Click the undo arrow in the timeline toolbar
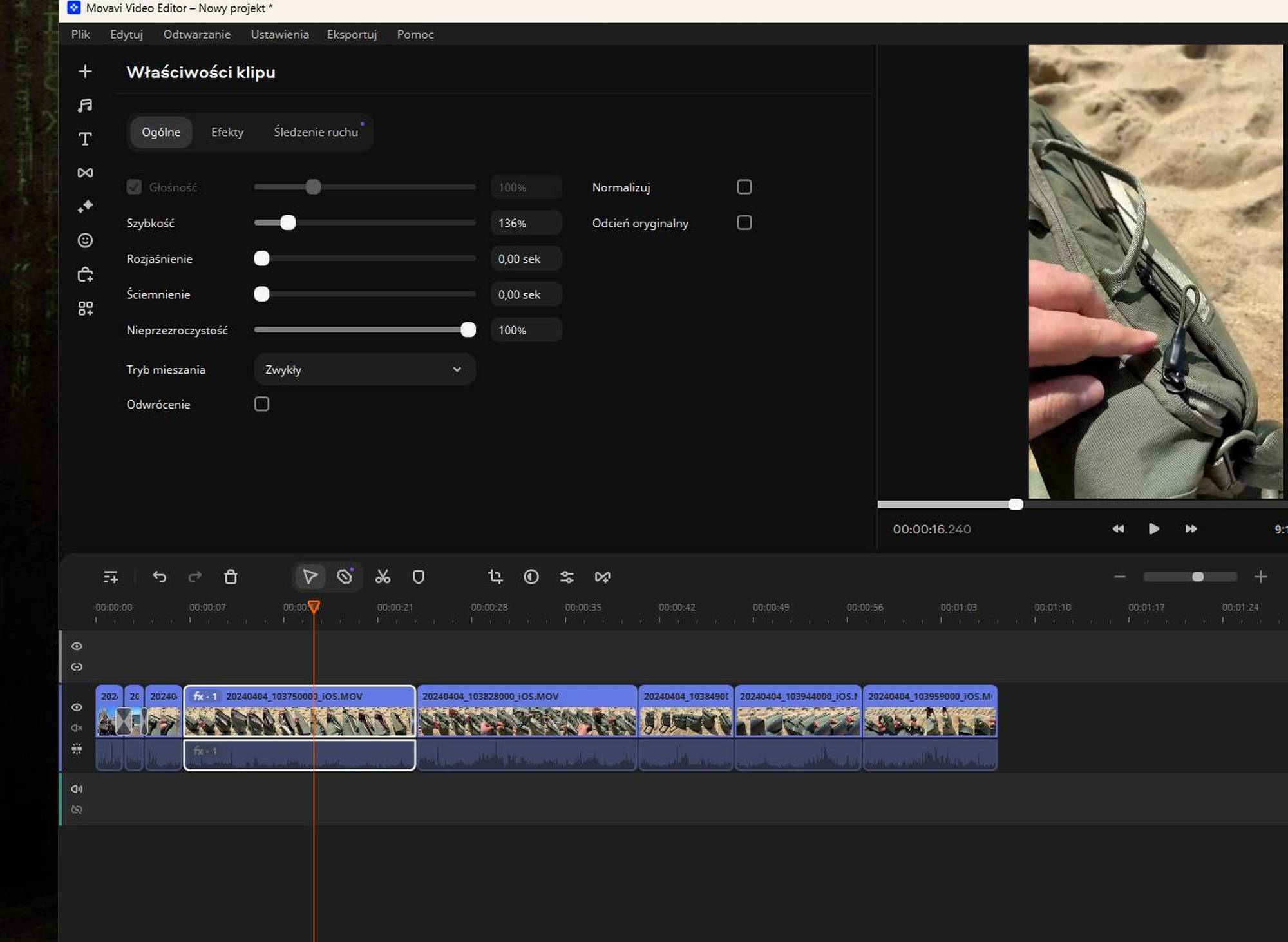 [160, 577]
